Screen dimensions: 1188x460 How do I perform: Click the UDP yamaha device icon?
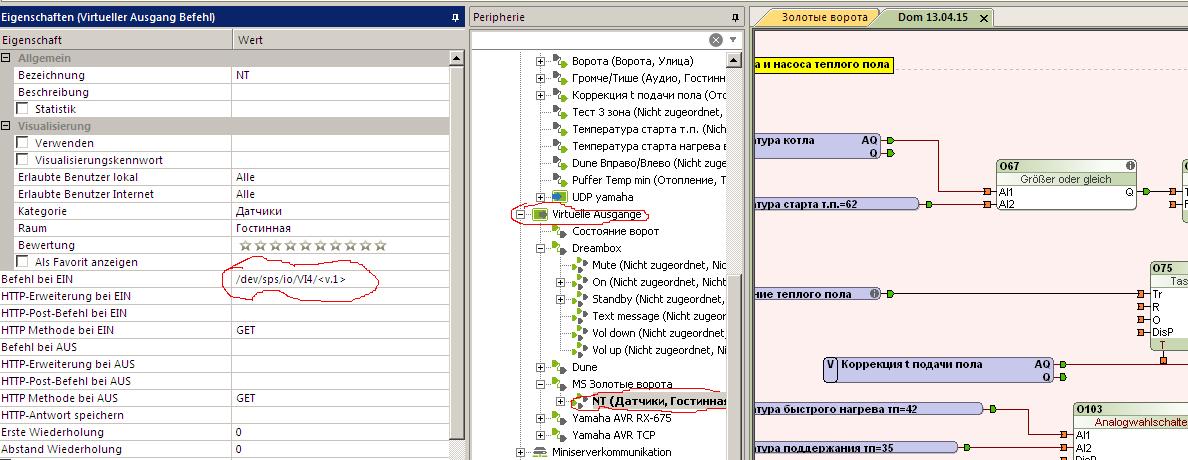click(x=559, y=197)
